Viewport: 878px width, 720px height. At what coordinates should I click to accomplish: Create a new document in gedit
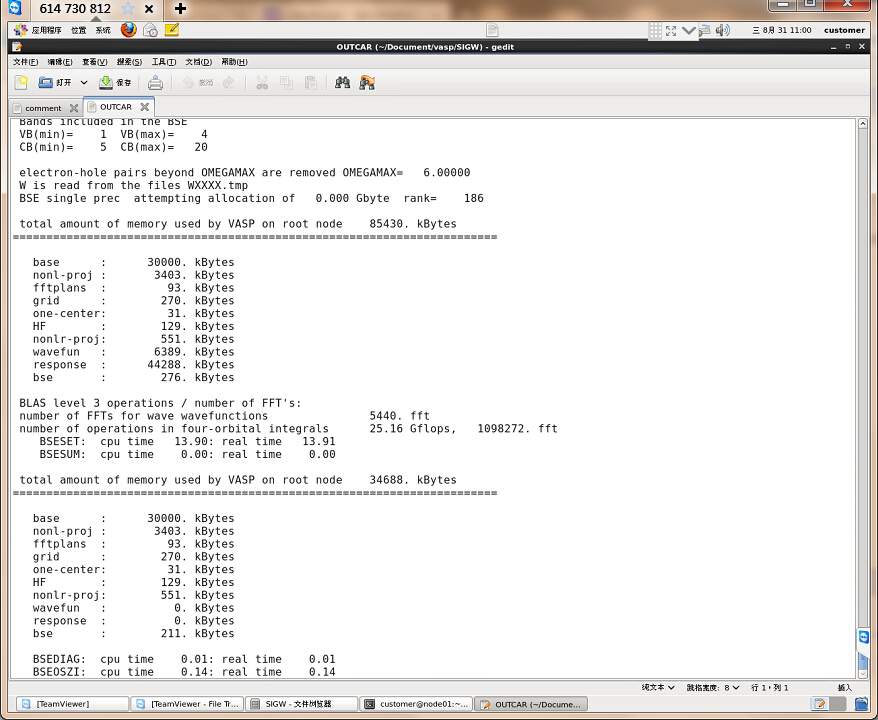coord(21,83)
